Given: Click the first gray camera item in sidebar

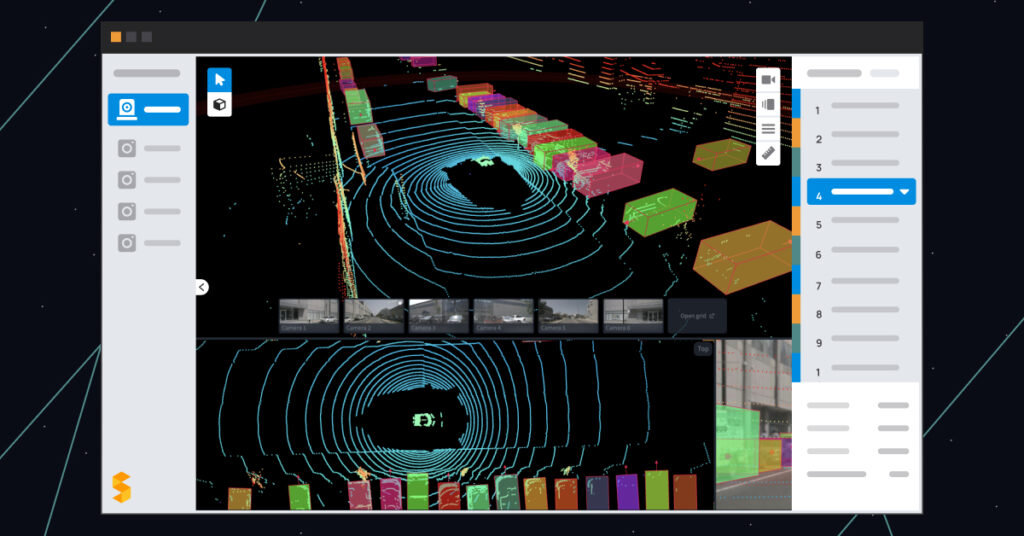Looking at the screenshot, I should click(x=149, y=148).
